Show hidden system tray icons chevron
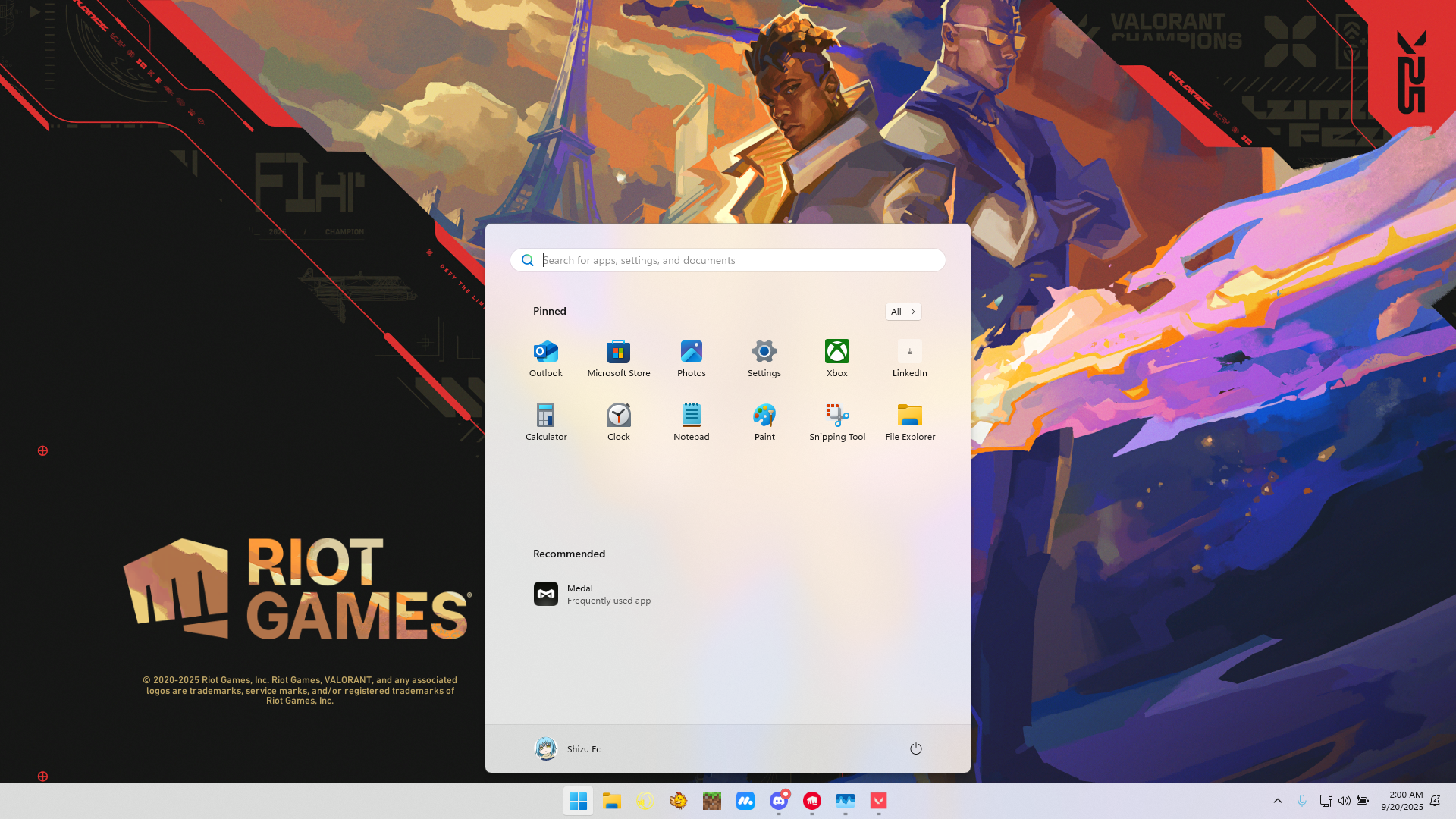The image size is (1456, 819). (1277, 801)
